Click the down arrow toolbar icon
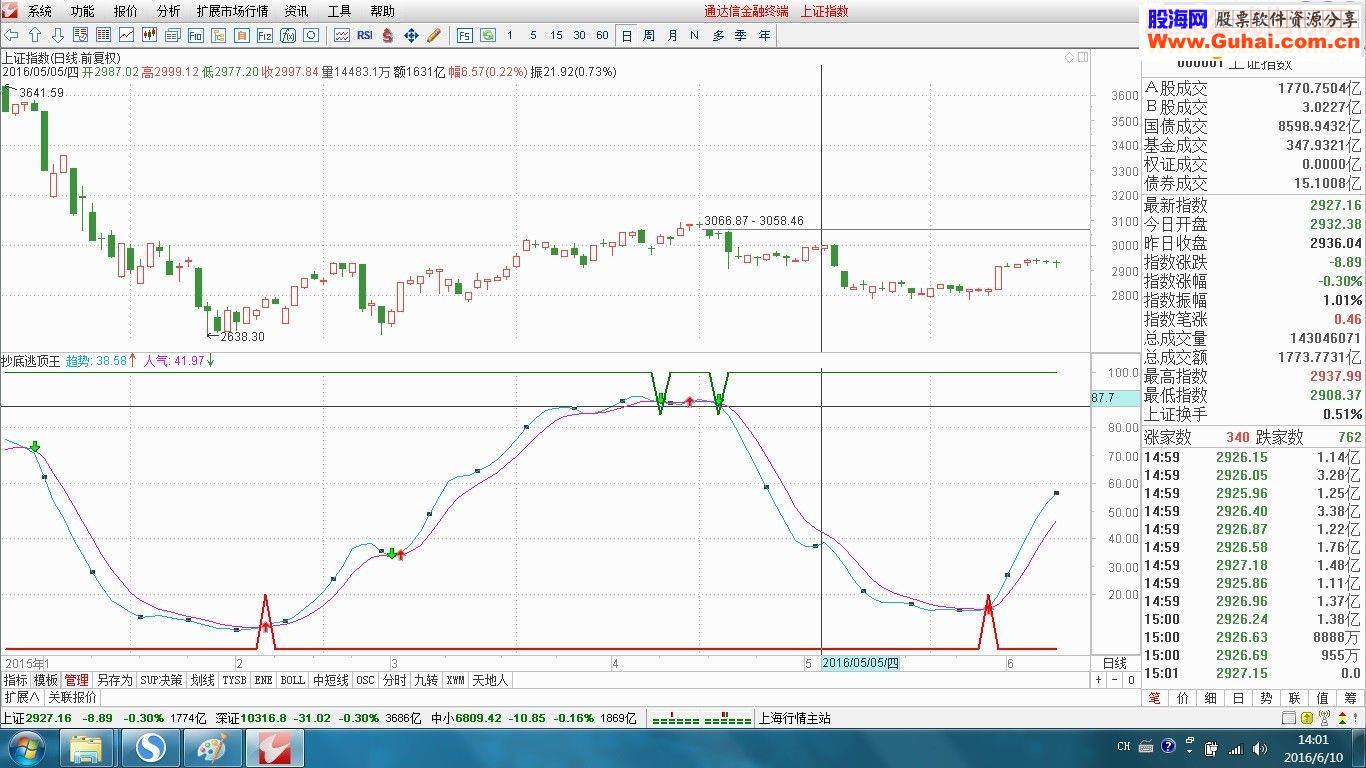This screenshot has height=768, width=1366. 58,35
